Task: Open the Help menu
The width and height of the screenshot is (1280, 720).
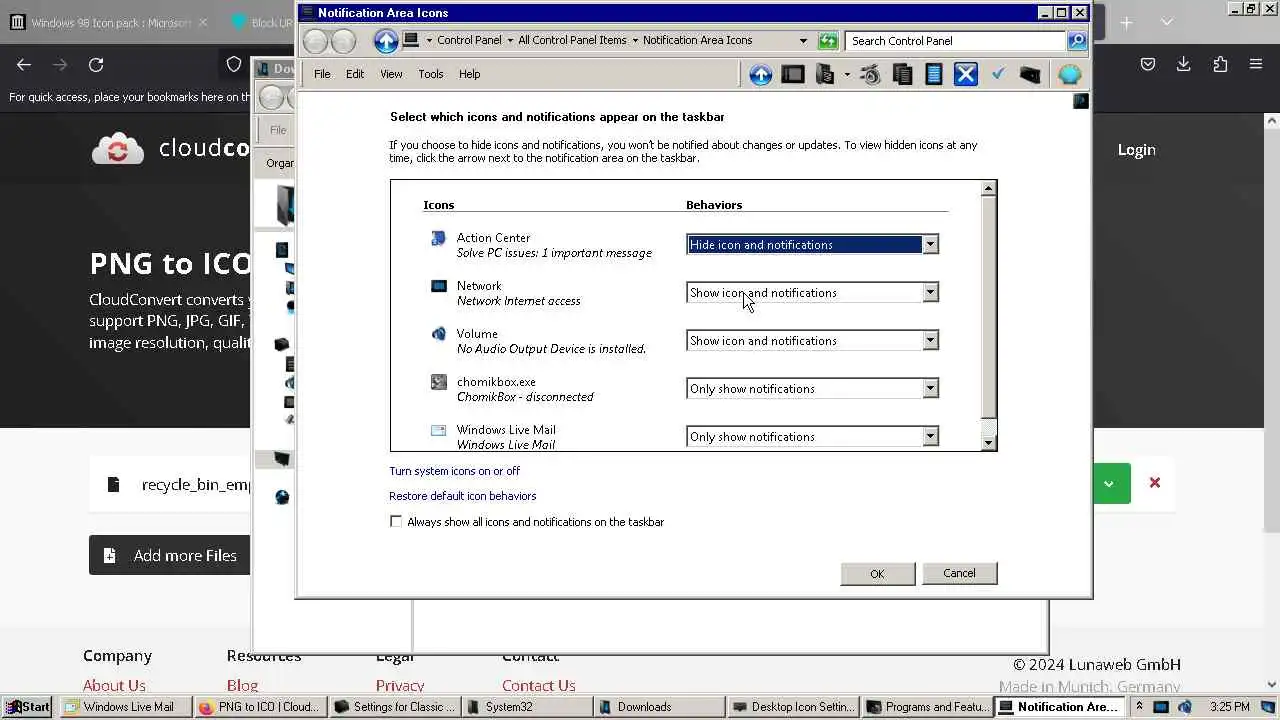Action: pos(470,74)
